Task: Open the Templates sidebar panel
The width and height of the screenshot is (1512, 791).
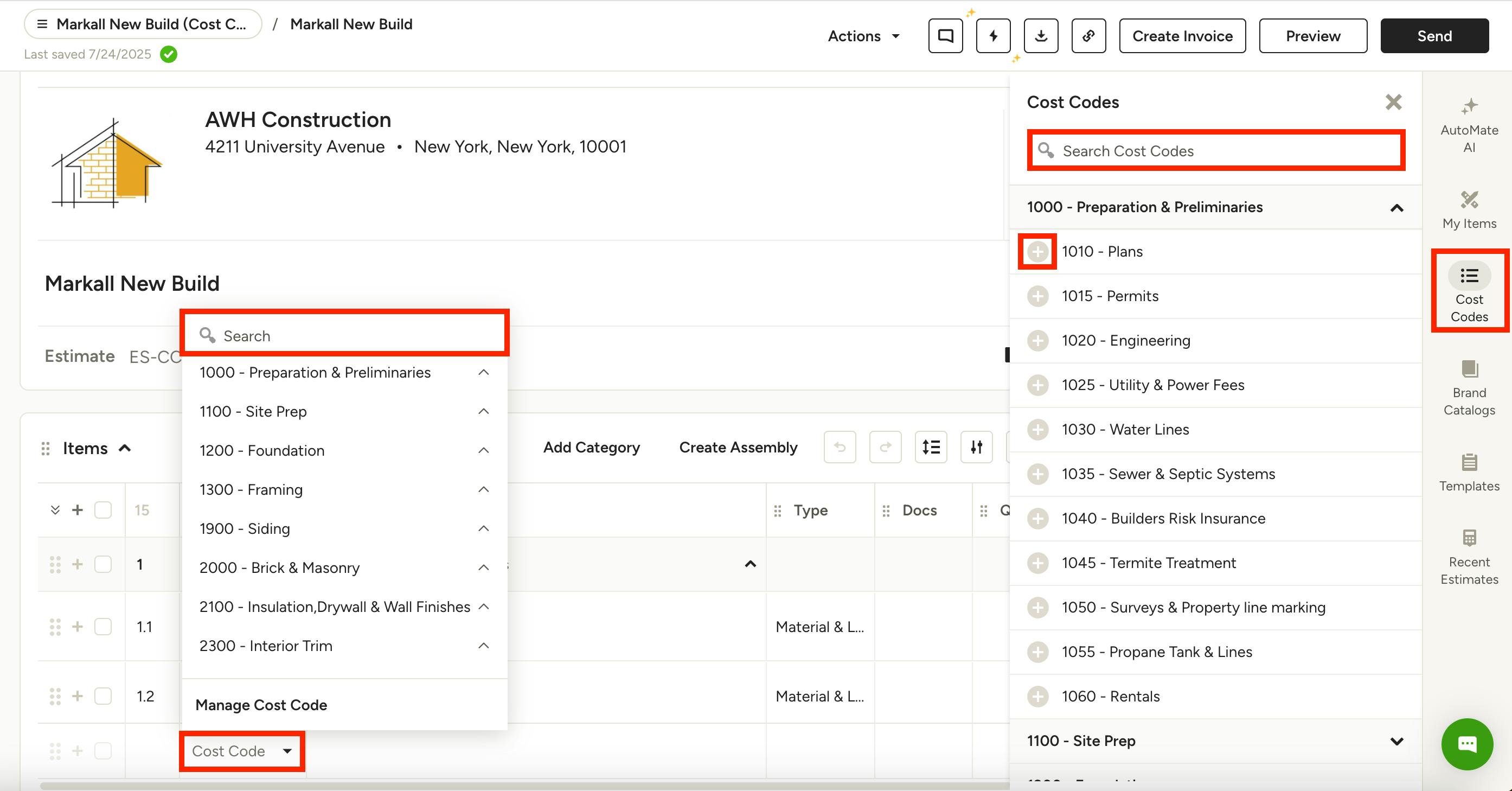Action: coord(1469,472)
